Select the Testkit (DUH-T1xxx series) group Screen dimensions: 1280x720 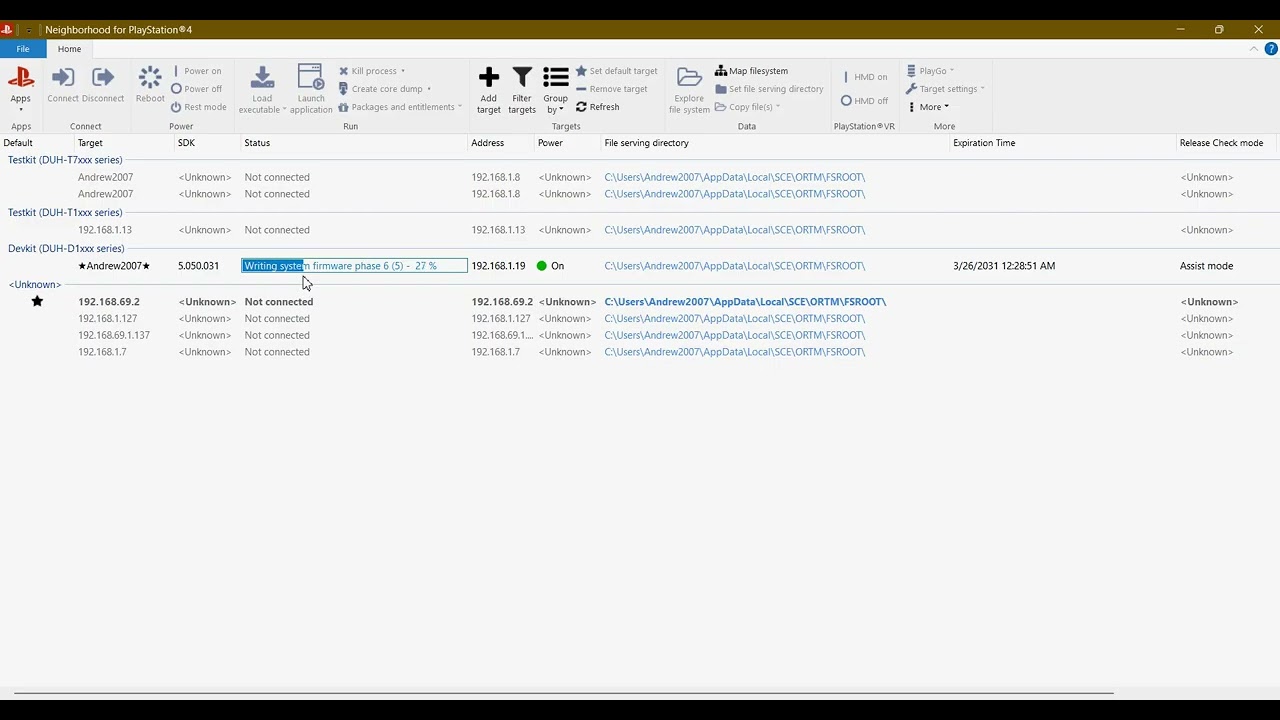click(x=65, y=213)
